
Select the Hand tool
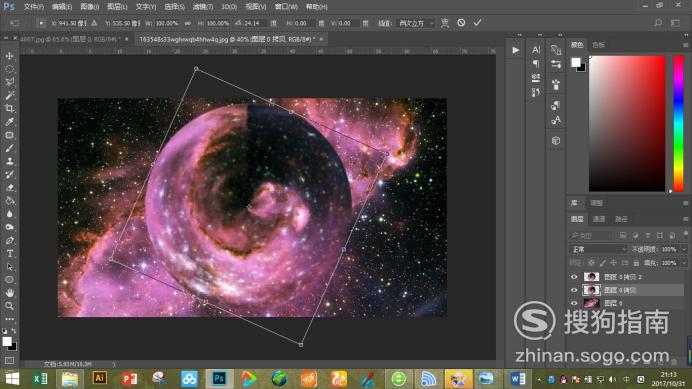tap(9, 293)
